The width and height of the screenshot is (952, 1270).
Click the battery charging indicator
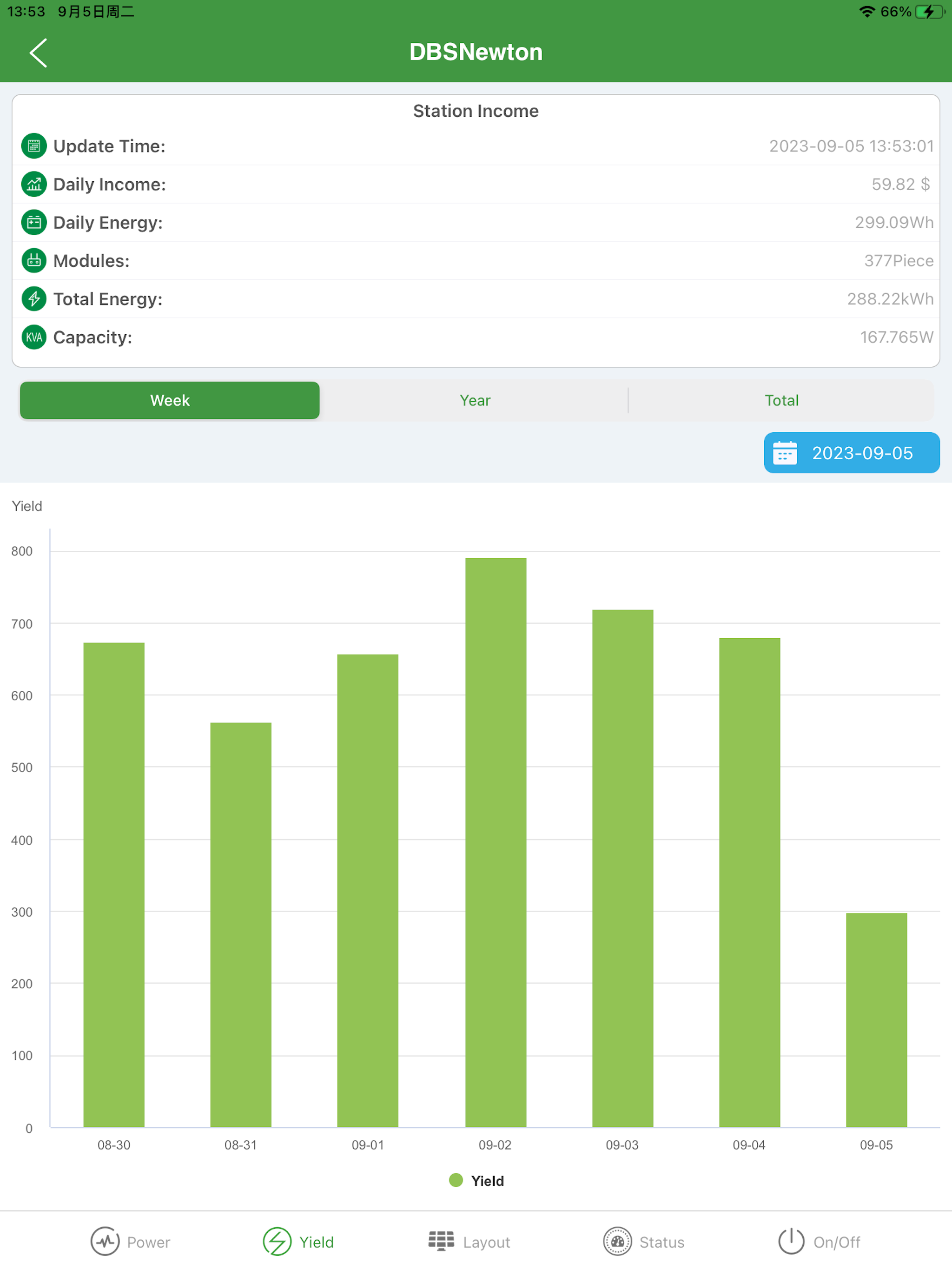(930, 12)
